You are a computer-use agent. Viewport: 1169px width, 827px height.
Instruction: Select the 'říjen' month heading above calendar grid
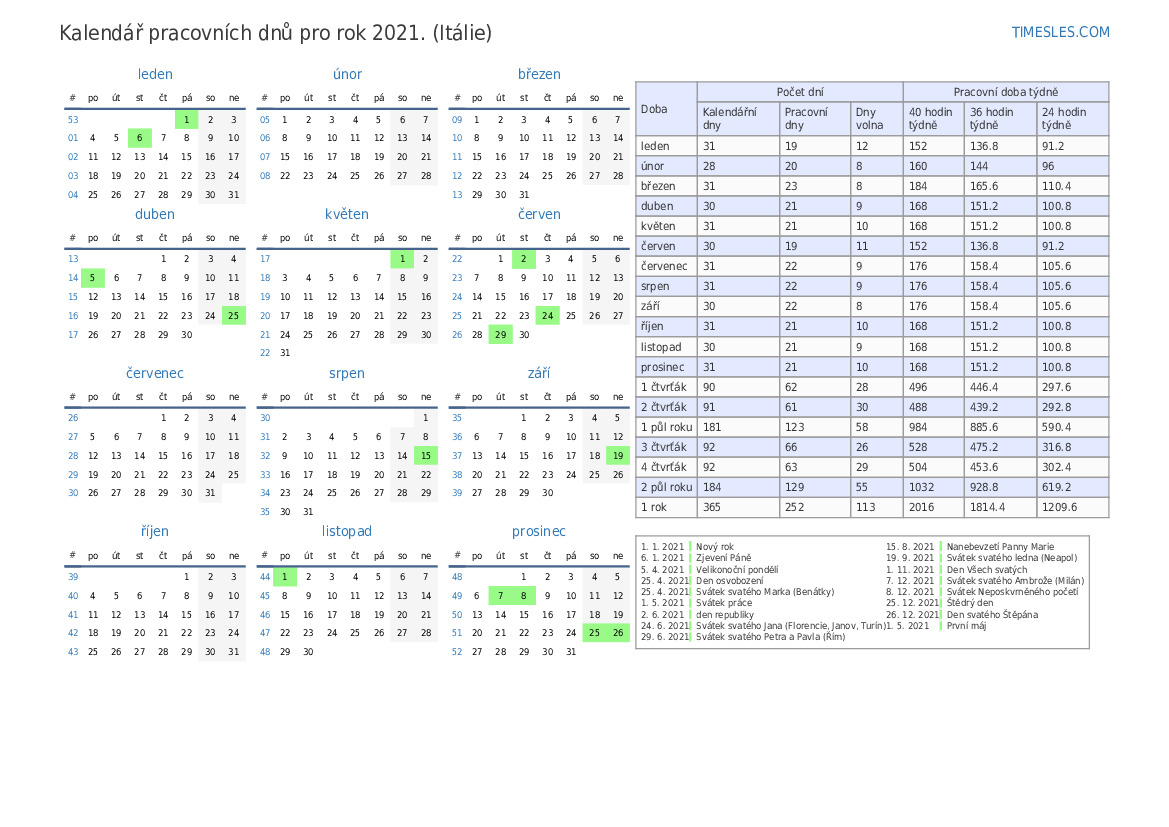(155, 531)
